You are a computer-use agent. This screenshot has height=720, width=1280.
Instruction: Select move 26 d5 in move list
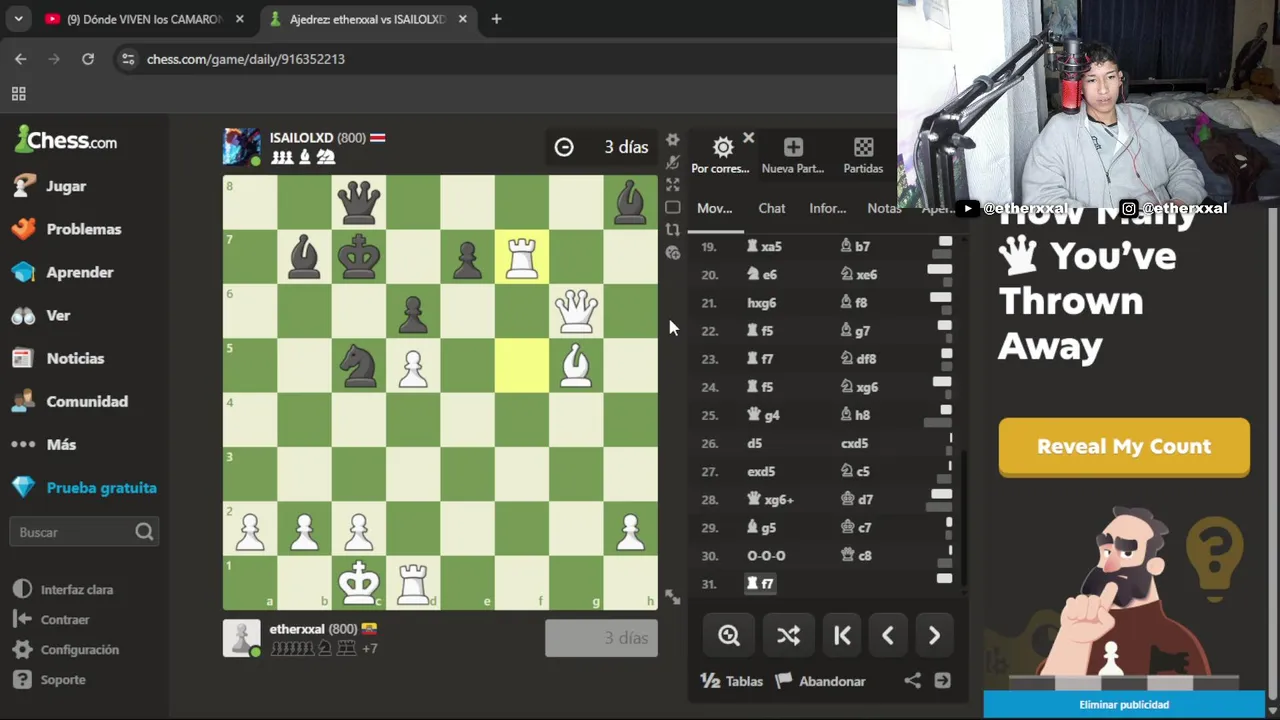755,443
